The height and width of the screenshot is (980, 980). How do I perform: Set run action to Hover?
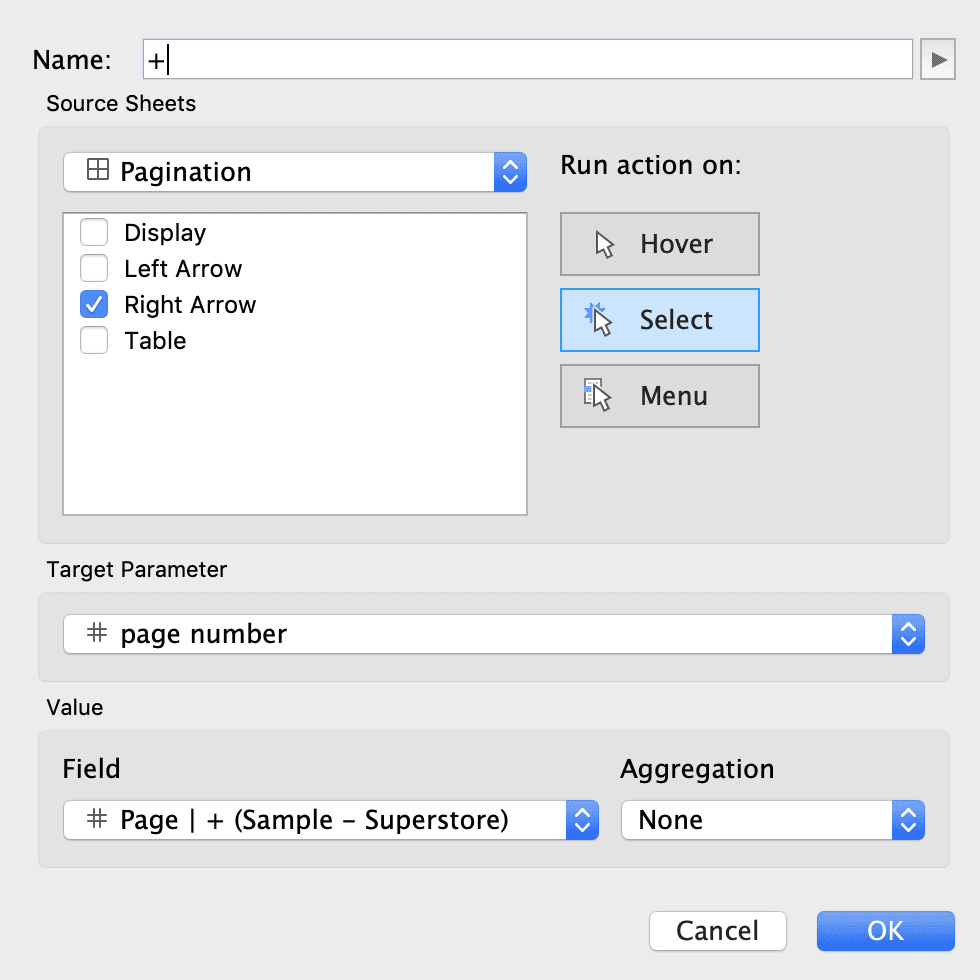pyautogui.click(x=659, y=243)
